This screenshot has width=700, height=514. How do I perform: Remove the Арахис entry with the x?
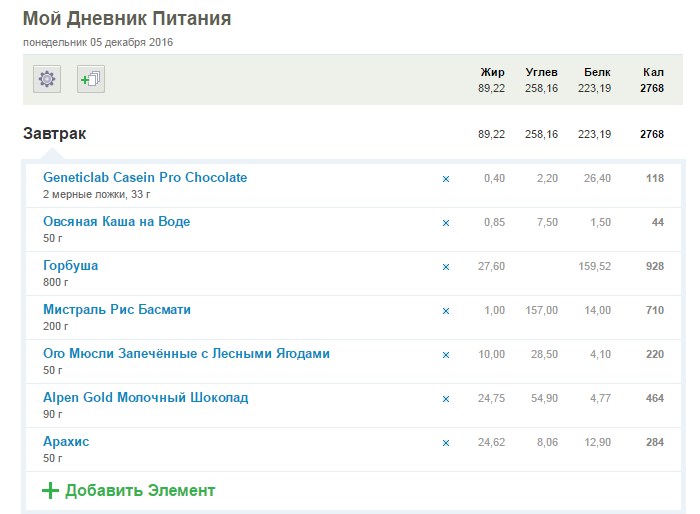tap(446, 443)
